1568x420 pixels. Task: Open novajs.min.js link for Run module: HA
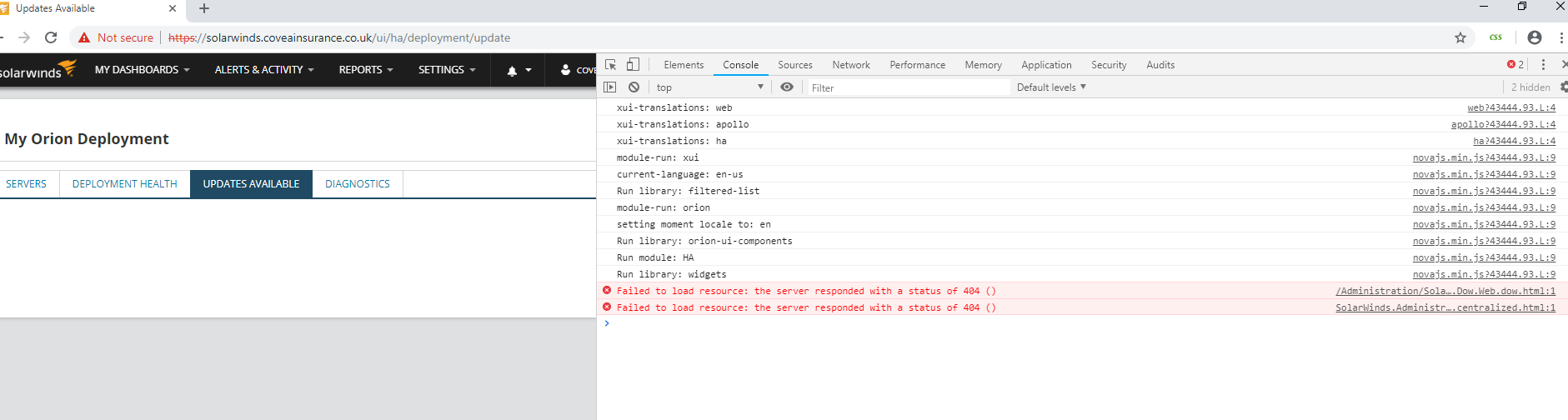(1484, 257)
